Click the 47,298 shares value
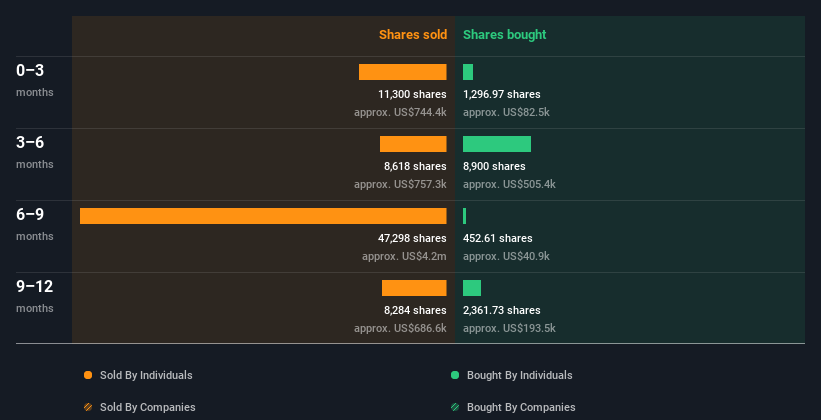The width and height of the screenshot is (821, 420). coord(412,238)
